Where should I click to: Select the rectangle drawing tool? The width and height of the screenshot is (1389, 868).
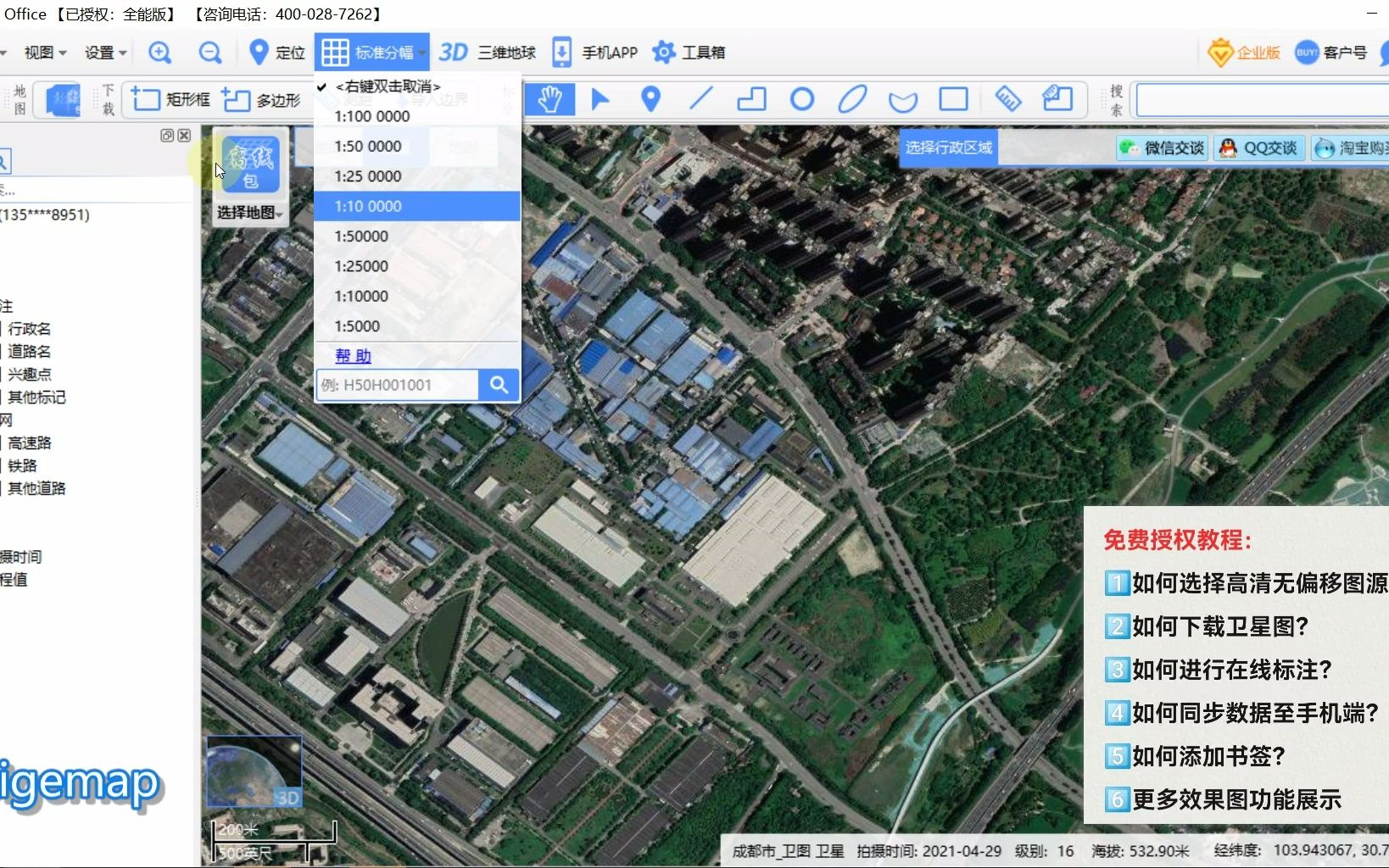(954, 99)
